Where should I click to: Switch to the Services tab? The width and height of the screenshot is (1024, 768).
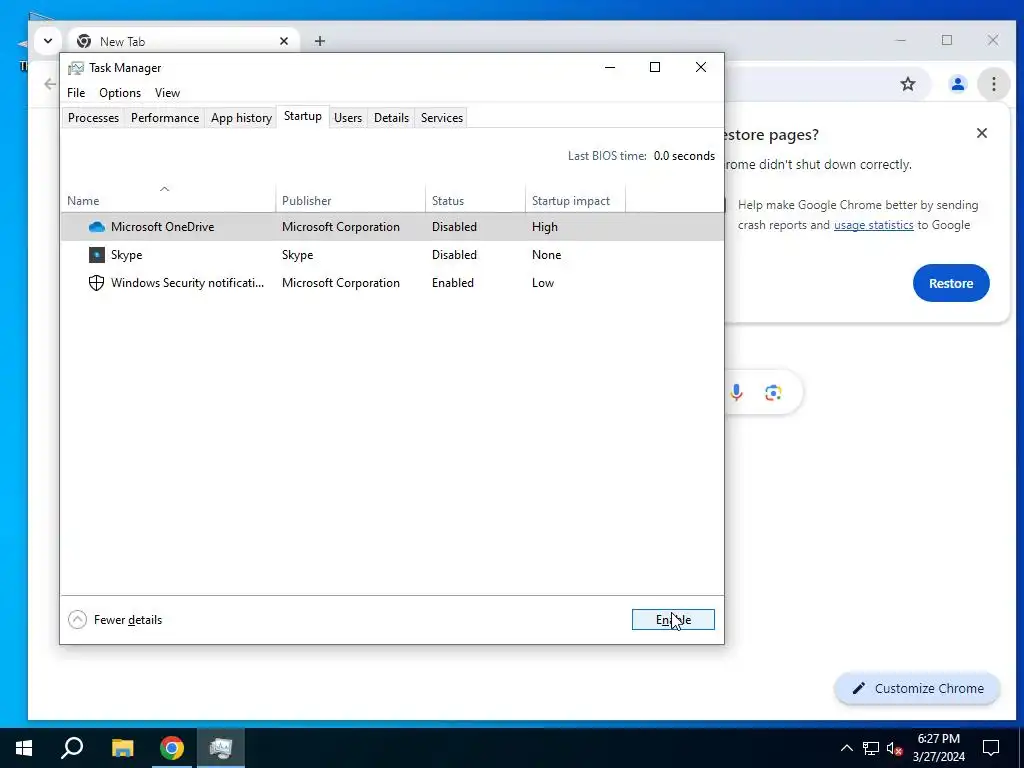[442, 118]
